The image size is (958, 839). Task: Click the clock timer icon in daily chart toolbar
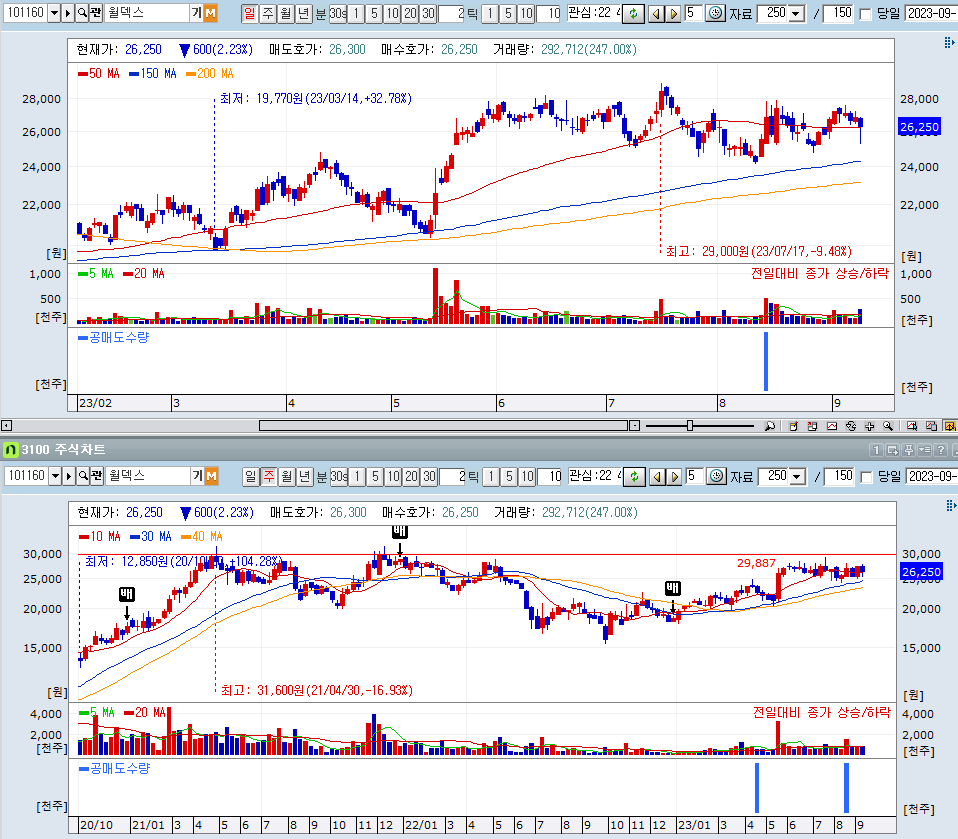click(x=715, y=13)
